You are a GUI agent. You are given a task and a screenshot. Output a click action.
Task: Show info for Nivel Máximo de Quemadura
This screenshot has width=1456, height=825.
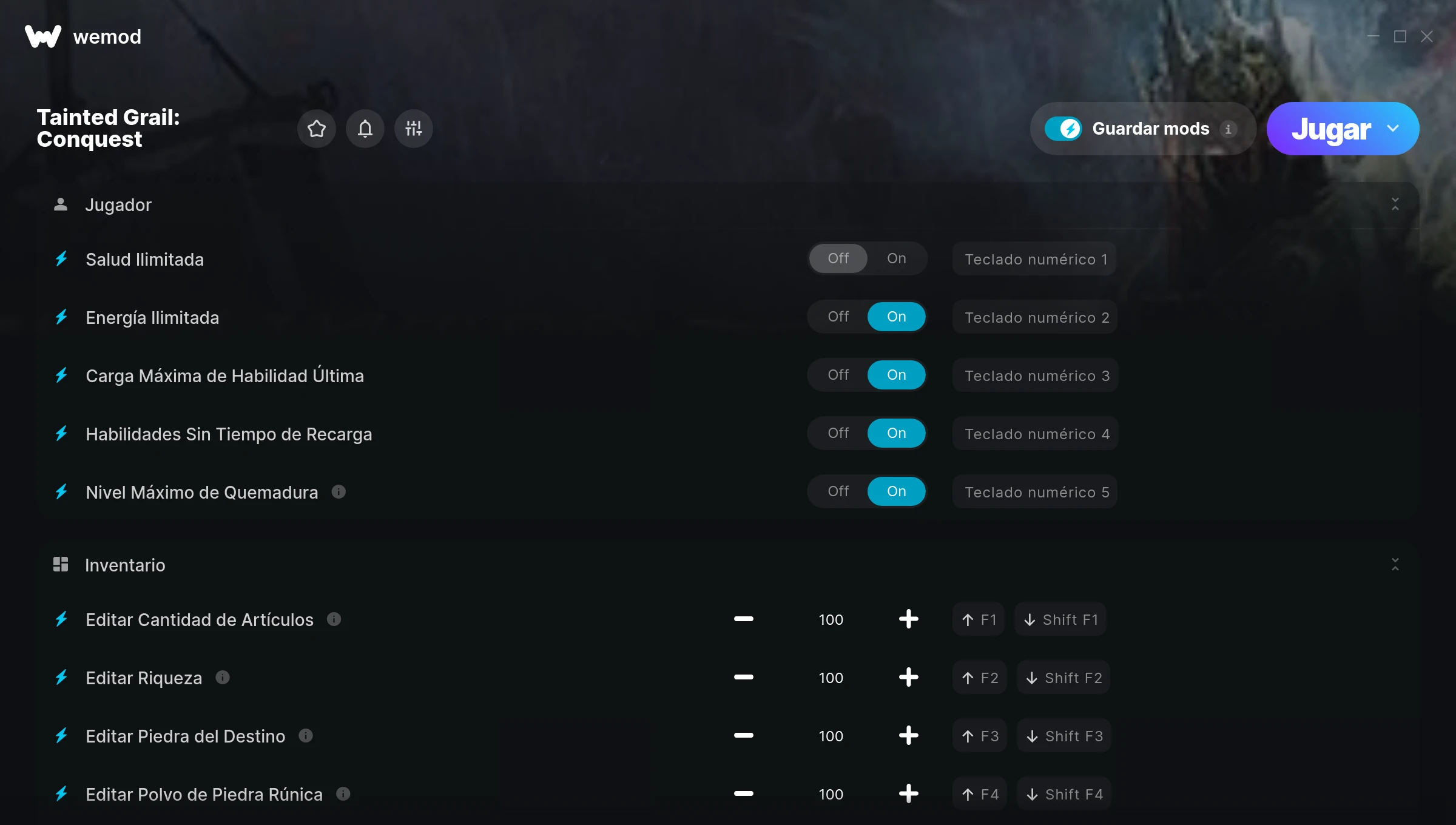tap(339, 492)
